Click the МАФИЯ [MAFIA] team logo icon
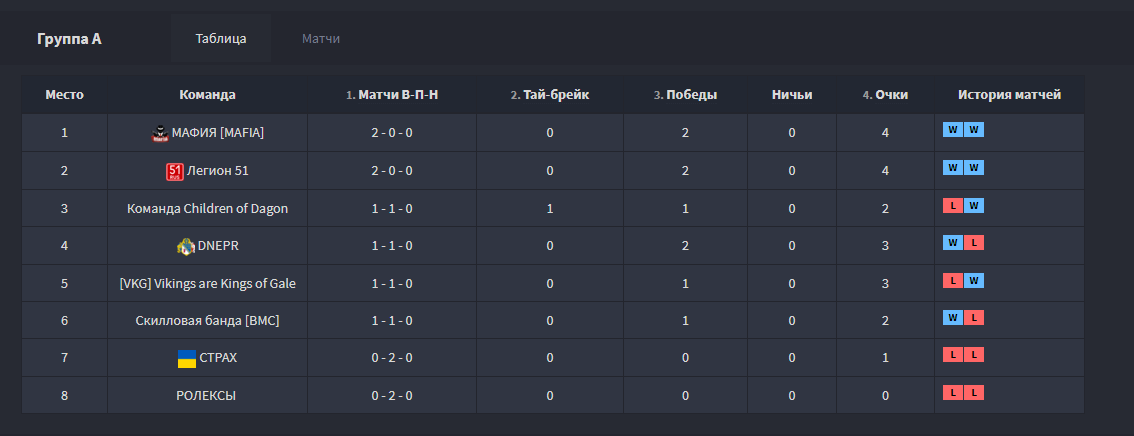The width and height of the screenshot is (1134, 436). (159, 133)
